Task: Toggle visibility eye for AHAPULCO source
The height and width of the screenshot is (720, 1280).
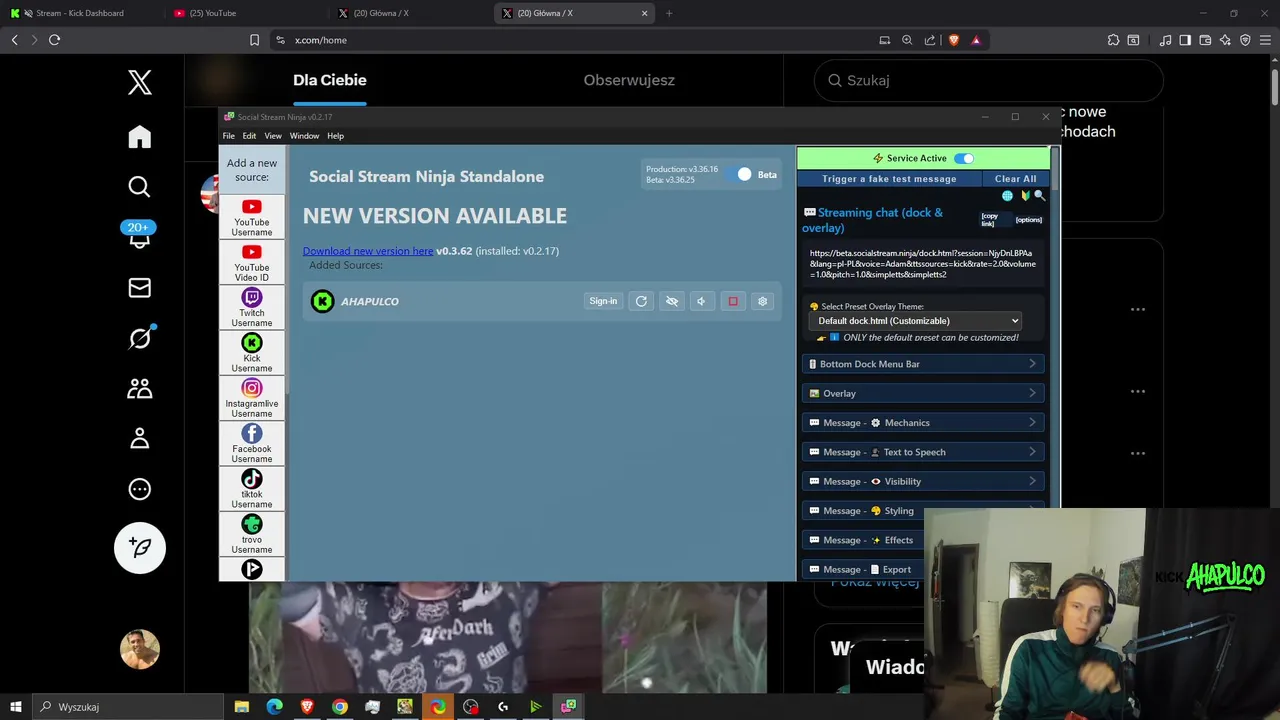Action: [672, 301]
